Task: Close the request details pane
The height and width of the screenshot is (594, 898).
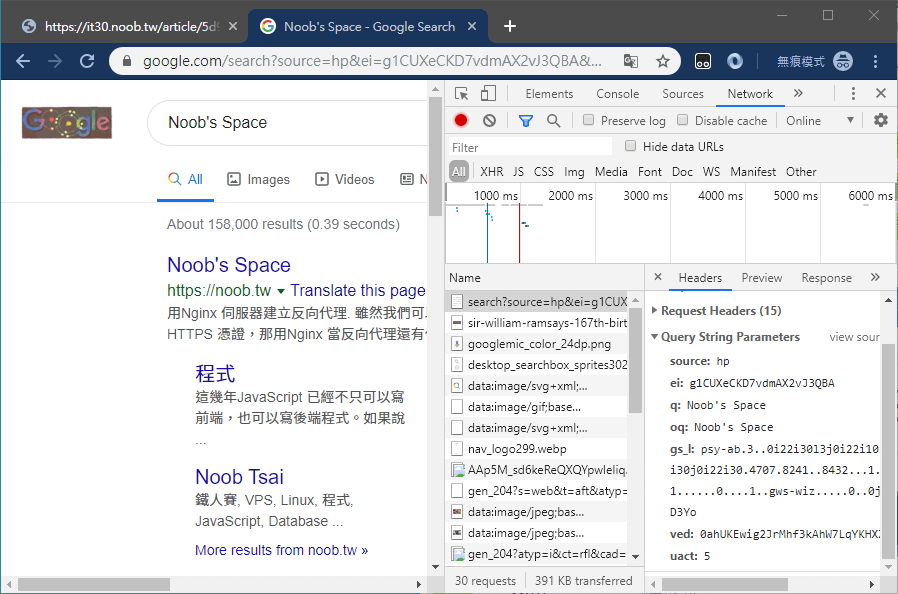Action: pyautogui.click(x=658, y=277)
